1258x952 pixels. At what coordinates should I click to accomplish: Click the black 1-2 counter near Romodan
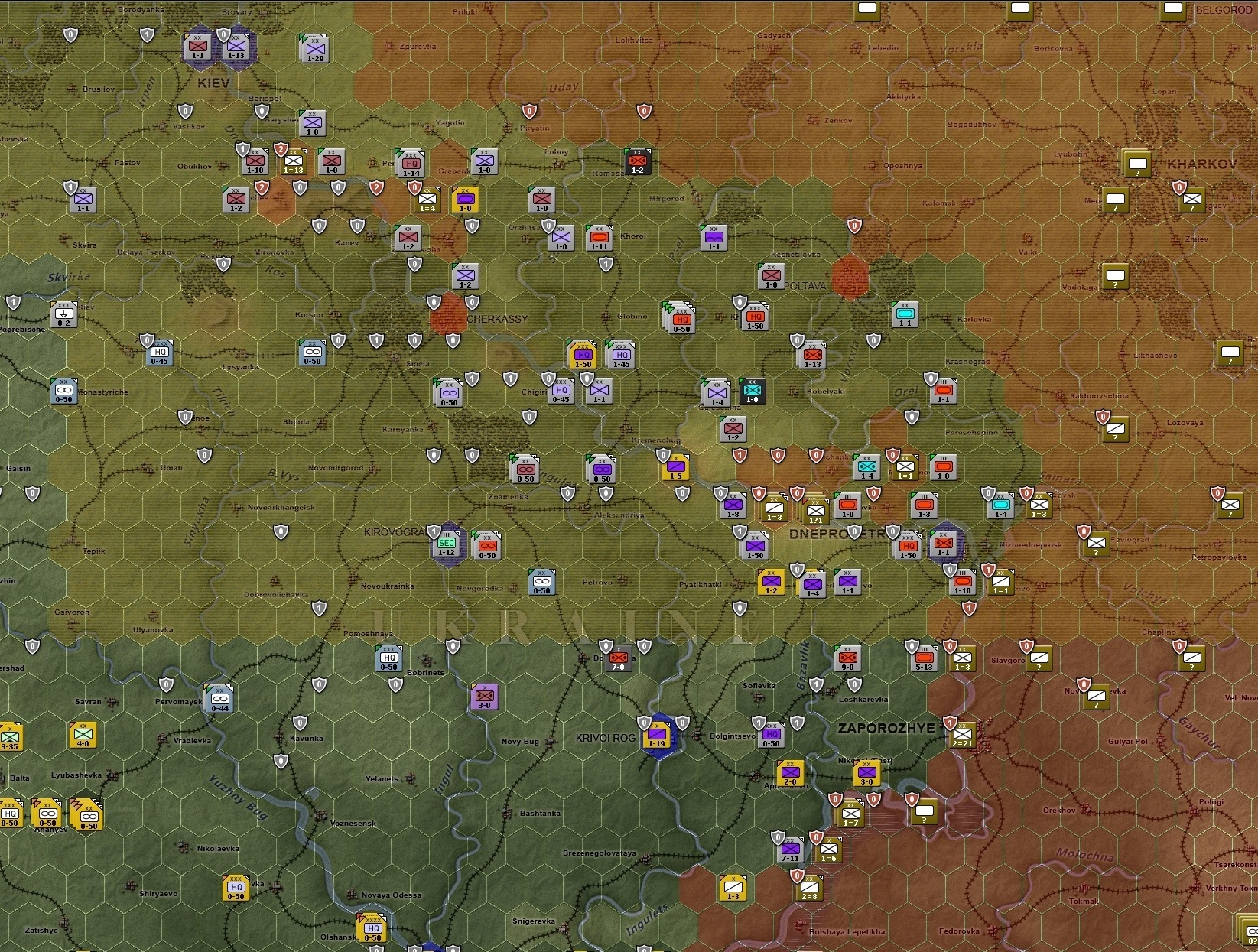[x=638, y=161]
